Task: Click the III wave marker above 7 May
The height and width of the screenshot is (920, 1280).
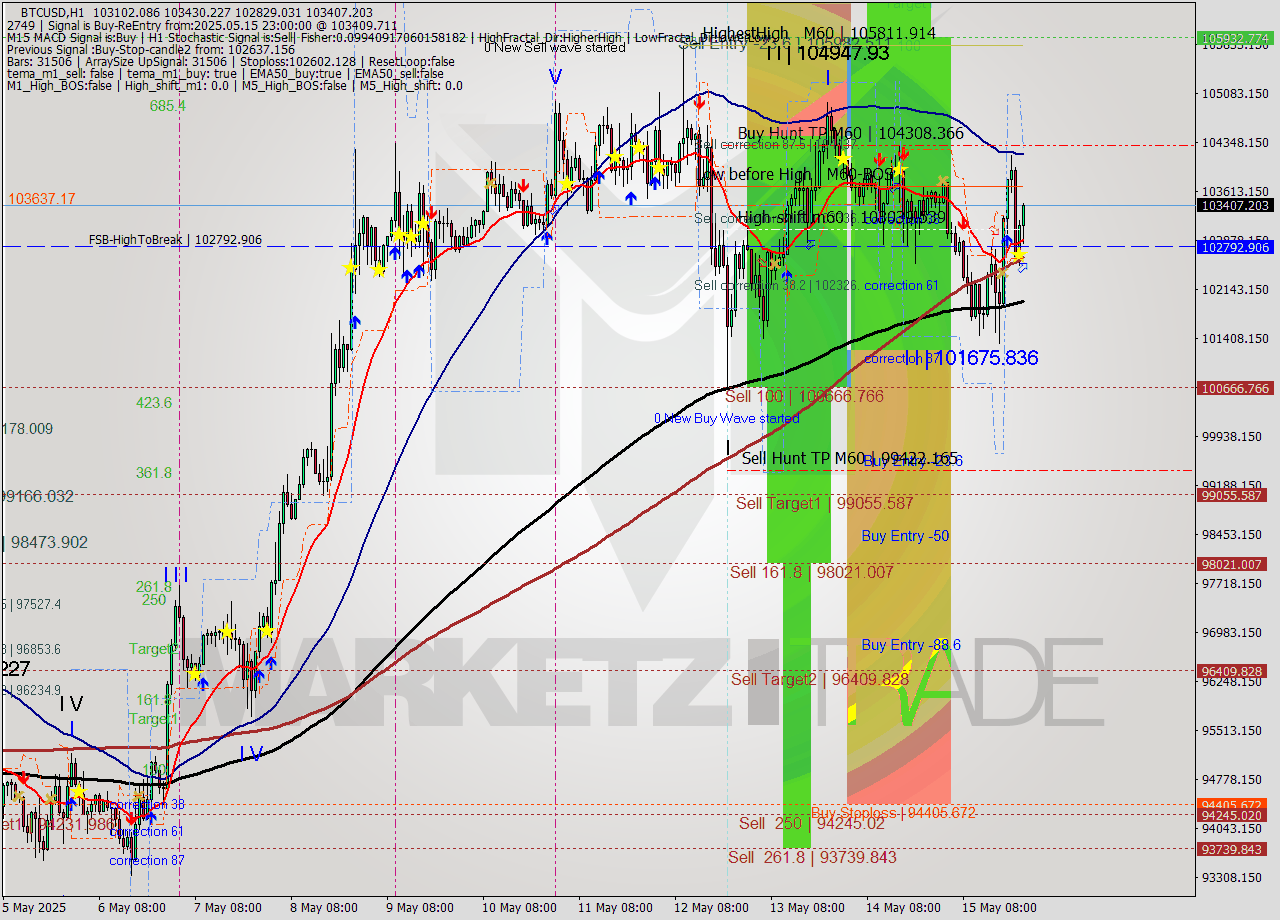Action: click(x=175, y=574)
